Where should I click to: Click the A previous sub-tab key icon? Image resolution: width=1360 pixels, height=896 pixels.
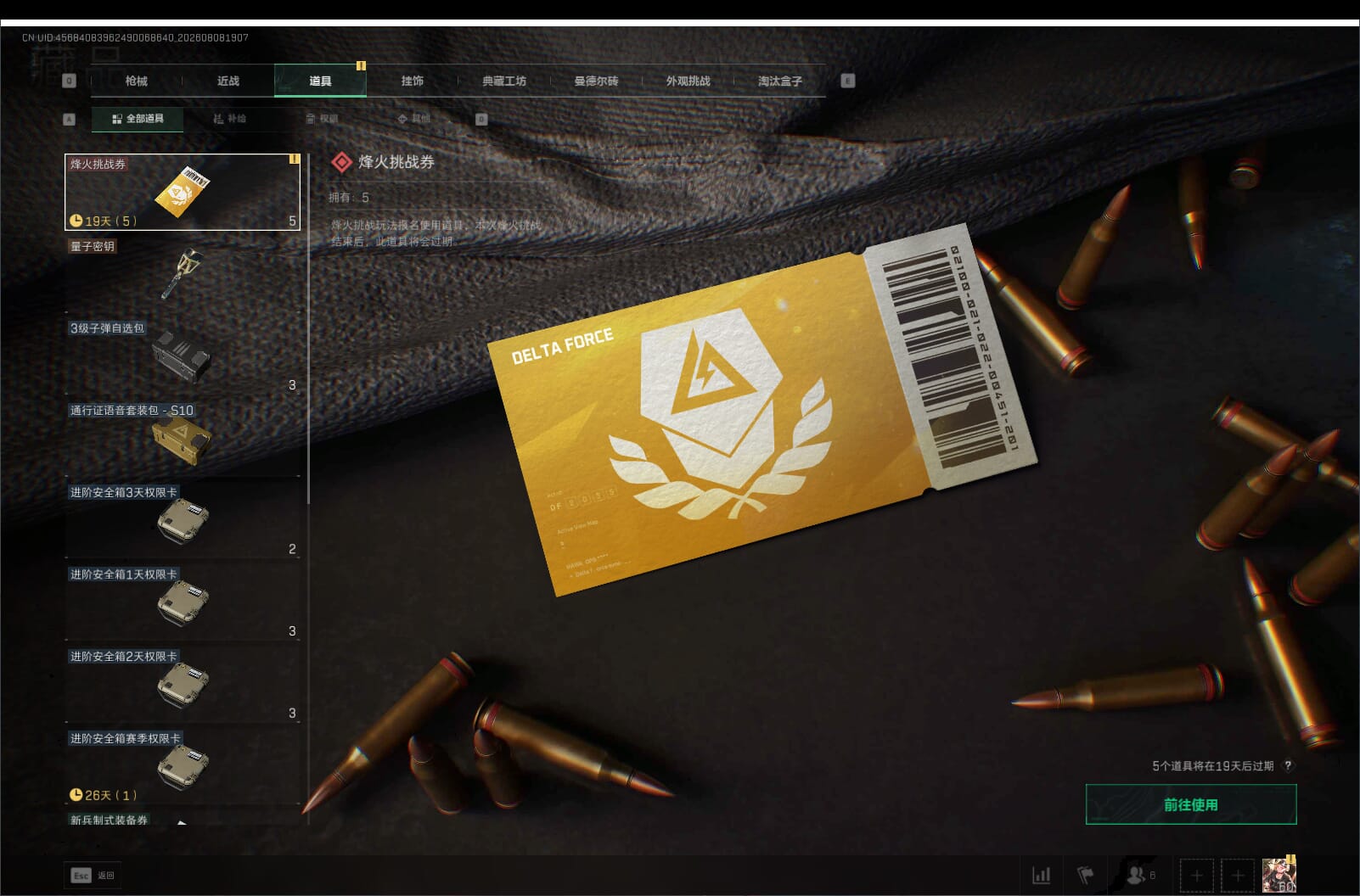point(70,120)
